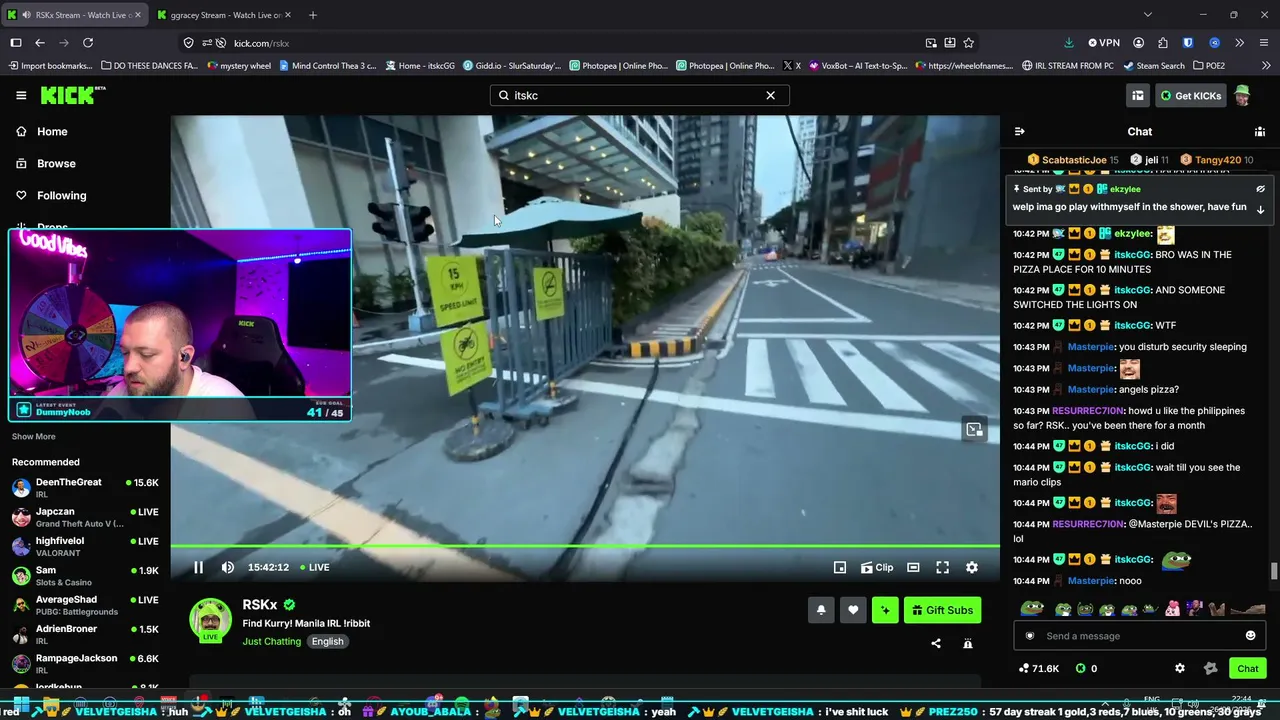Open highfivelol recommended channel
Viewport: 1280px width, 720px height.
click(x=85, y=546)
